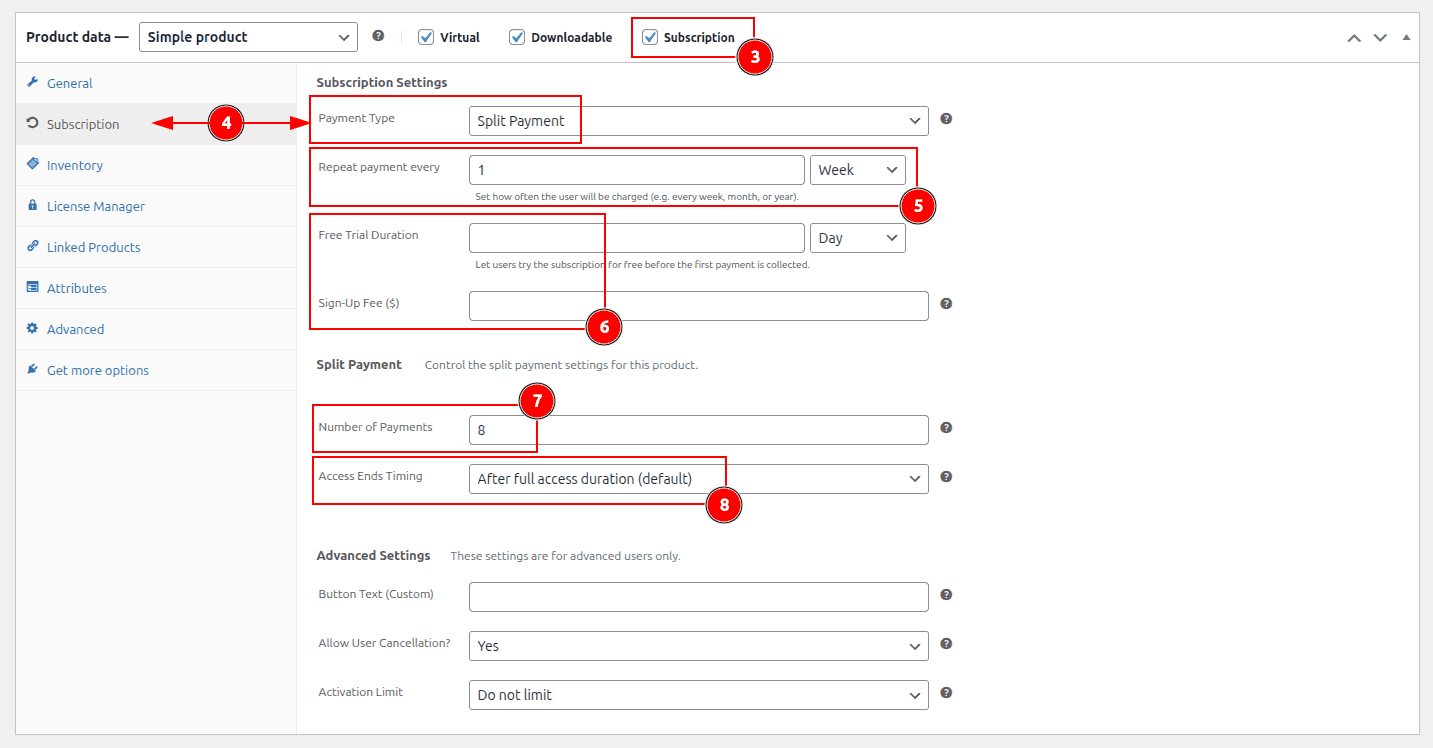Click the Get more options link
Viewport: 1433px width, 748px height.
[97, 370]
